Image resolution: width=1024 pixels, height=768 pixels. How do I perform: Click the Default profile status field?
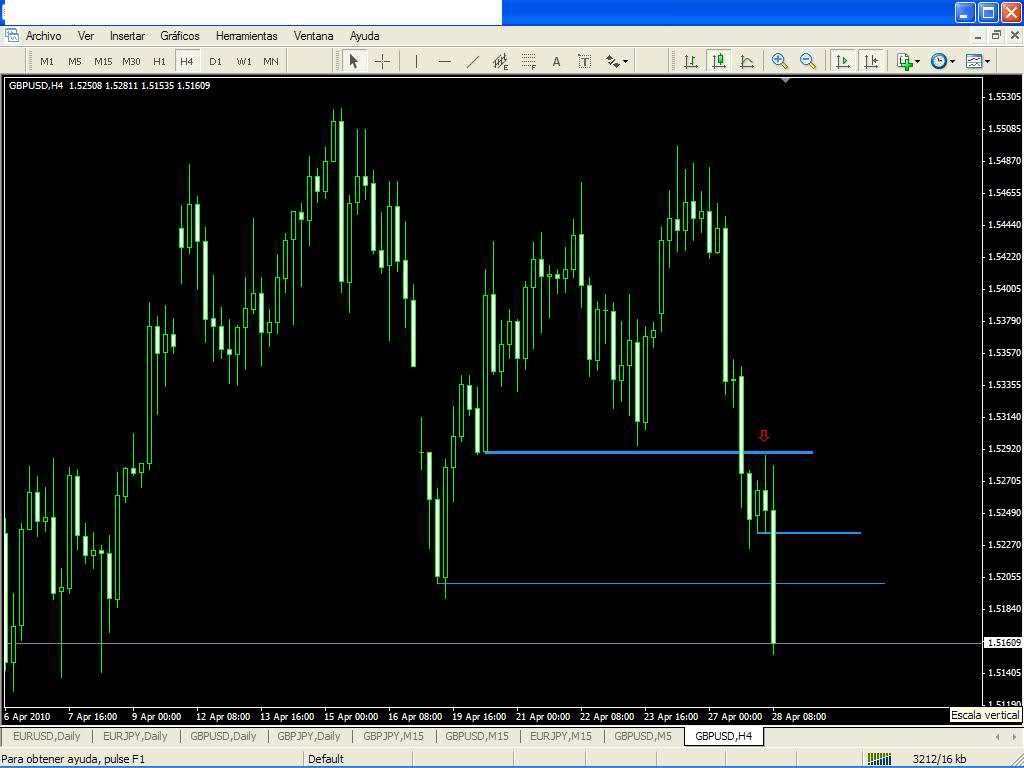(326, 759)
